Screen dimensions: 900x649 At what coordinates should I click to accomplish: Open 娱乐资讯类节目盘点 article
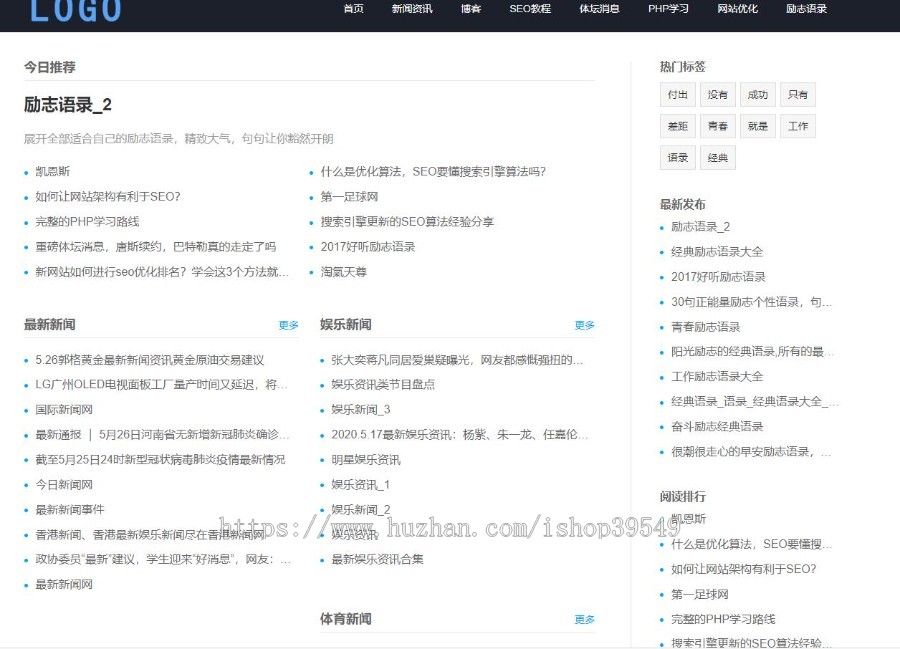383,384
